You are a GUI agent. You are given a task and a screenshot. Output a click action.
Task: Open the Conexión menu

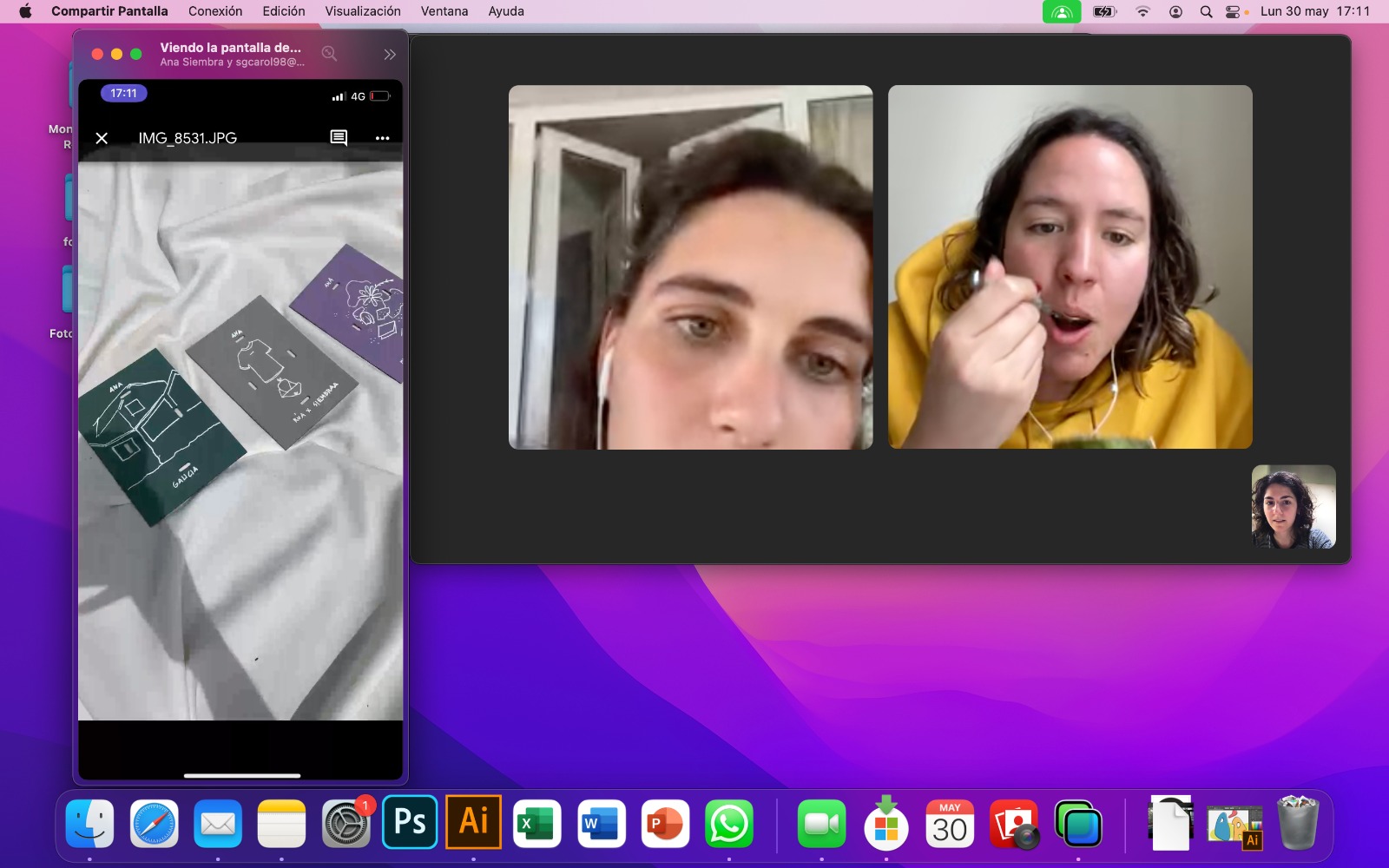click(x=215, y=11)
